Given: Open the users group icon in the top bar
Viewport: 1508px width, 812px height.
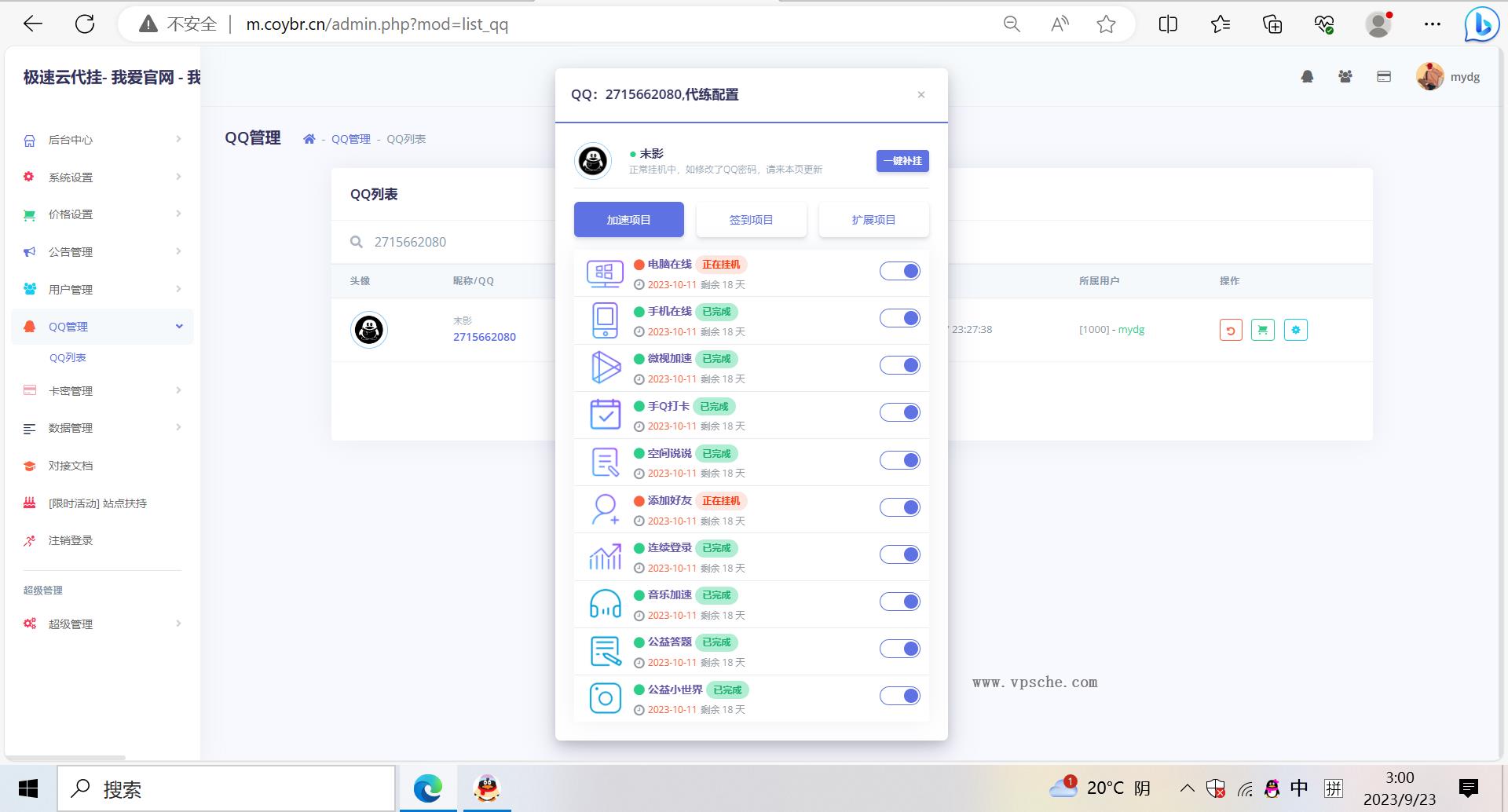Looking at the screenshot, I should pos(1345,76).
